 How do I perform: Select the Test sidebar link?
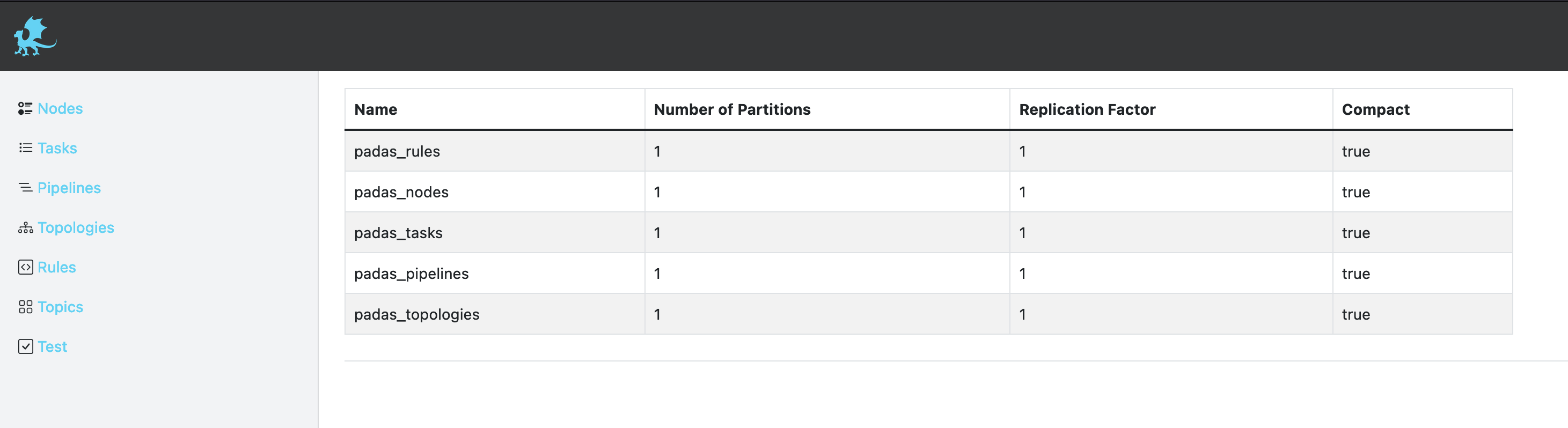(53, 346)
